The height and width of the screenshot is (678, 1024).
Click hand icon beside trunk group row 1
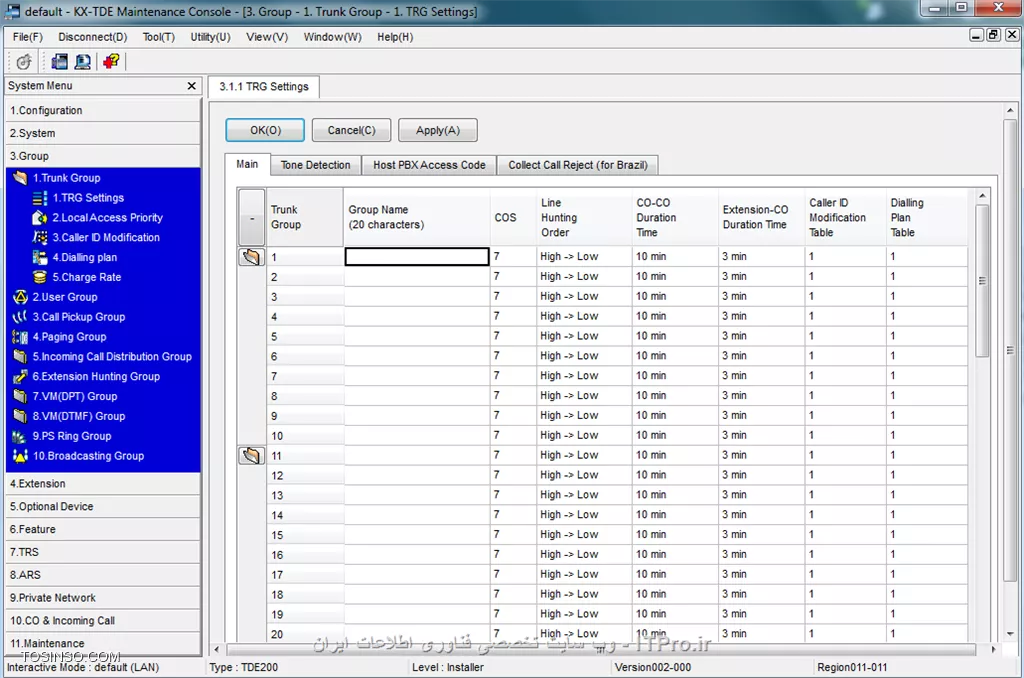(251, 257)
